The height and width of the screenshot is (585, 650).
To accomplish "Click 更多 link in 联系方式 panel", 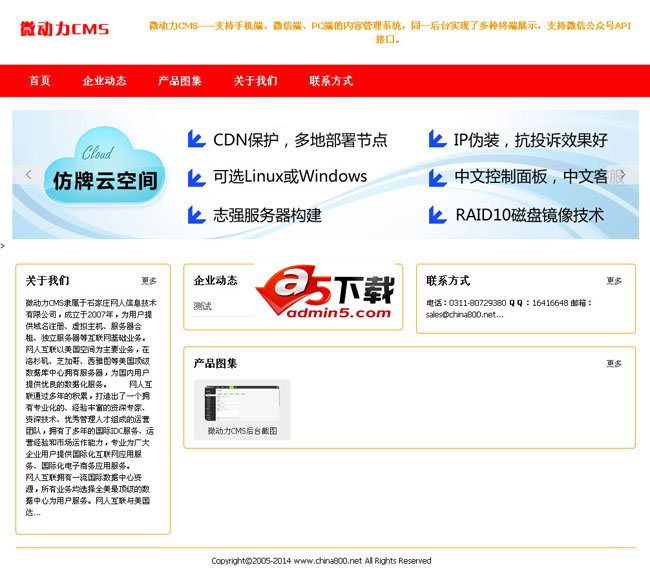I will [614, 281].
